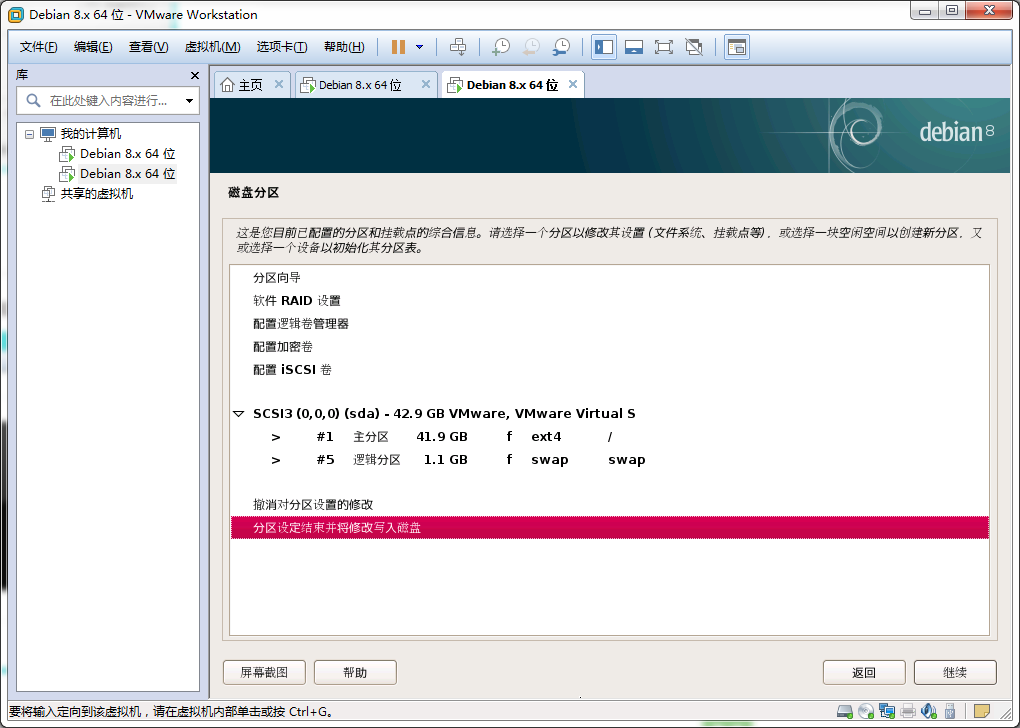Viewport: 1020px width, 728px height.
Task: Click the CD/DVD drive status icon
Action: [x=866, y=711]
